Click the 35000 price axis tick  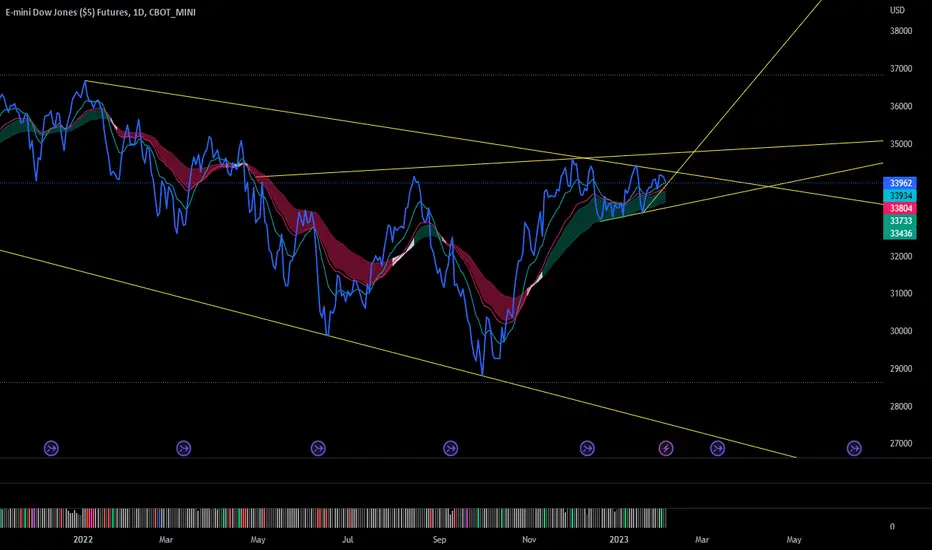[900, 144]
